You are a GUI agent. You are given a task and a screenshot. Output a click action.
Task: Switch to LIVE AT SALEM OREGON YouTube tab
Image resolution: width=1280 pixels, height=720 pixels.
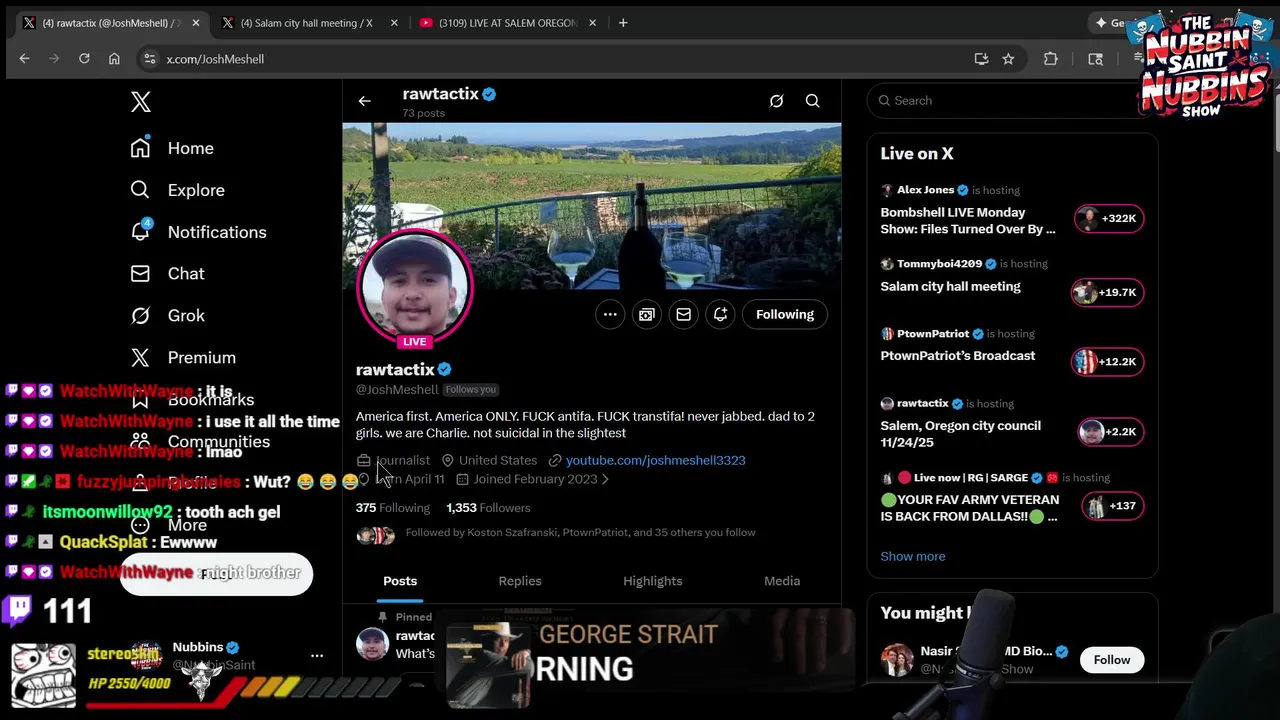(508, 23)
